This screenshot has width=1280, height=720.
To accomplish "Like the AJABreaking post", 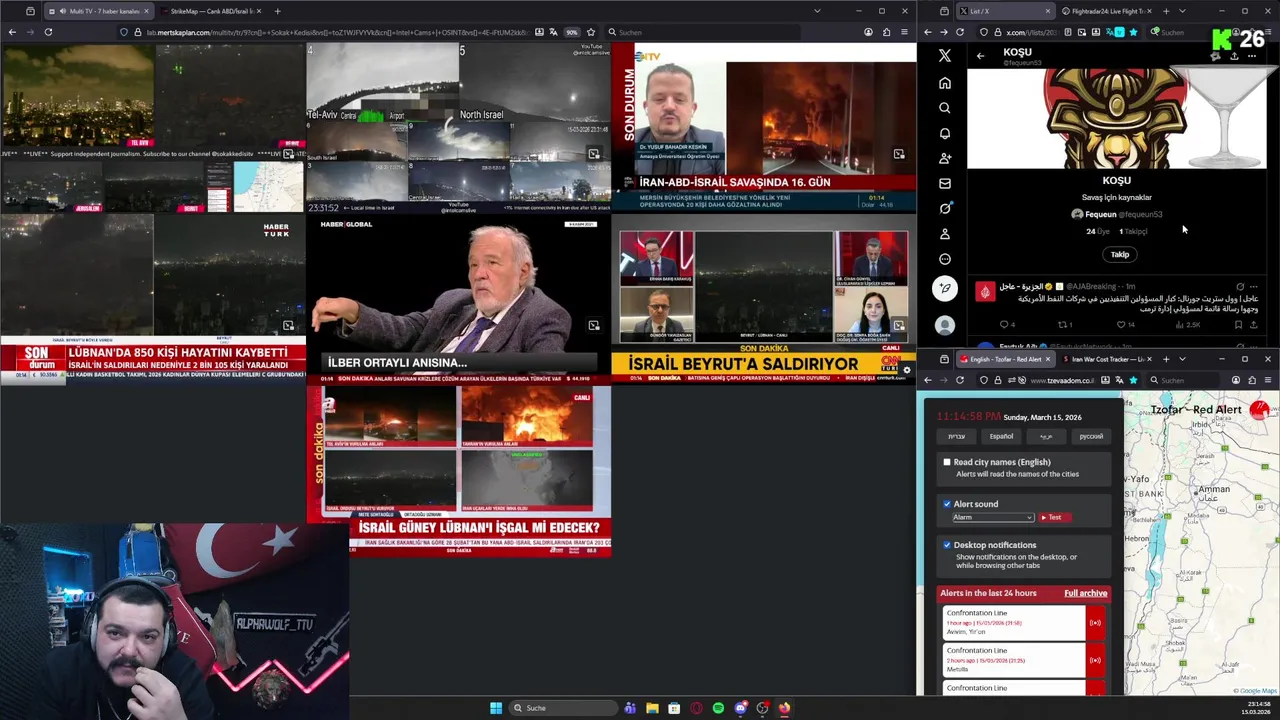I will (x=1122, y=324).
